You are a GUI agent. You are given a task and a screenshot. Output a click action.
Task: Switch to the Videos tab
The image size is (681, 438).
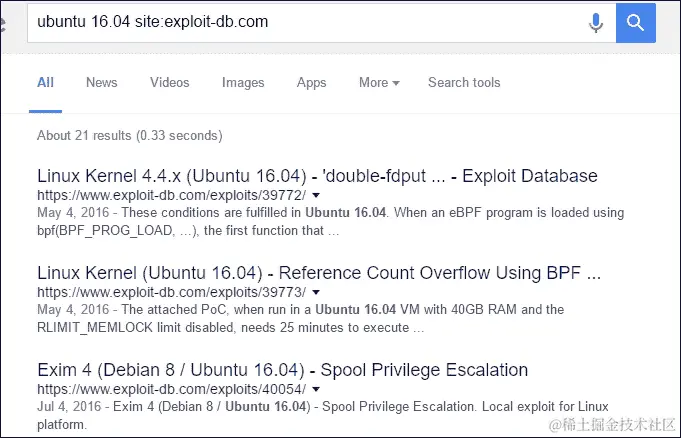pos(170,82)
